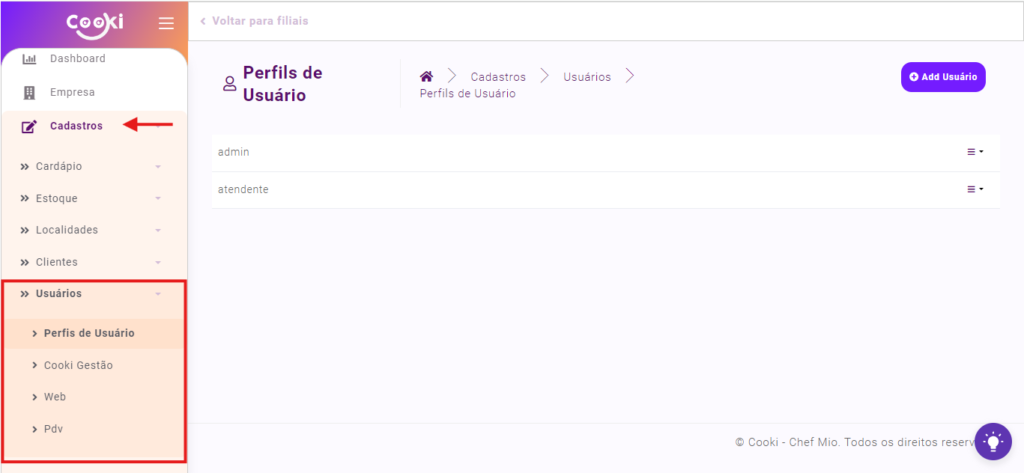Open the Pdv submenu item
This screenshot has height=473, width=1024.
pos(54,429)
